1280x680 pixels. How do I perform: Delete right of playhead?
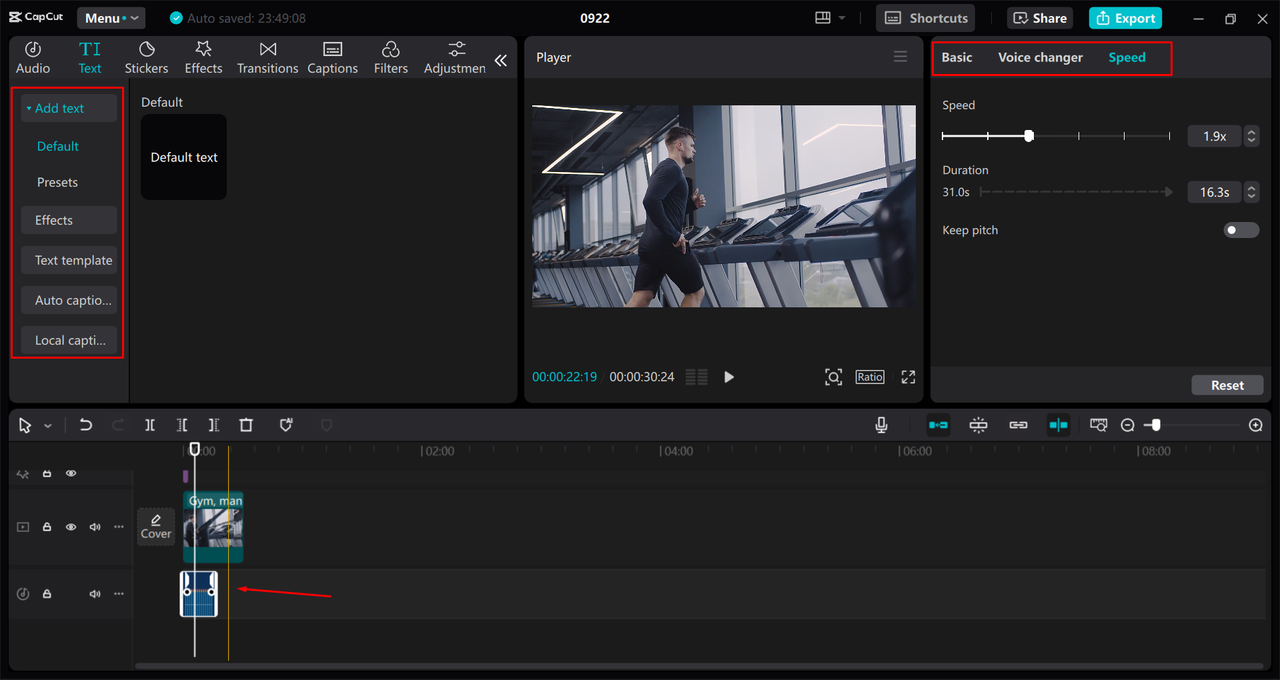214,425
